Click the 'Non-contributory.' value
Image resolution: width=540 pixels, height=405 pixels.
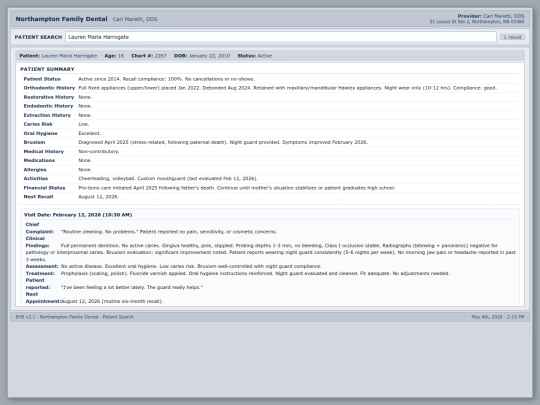coord(99,152)
